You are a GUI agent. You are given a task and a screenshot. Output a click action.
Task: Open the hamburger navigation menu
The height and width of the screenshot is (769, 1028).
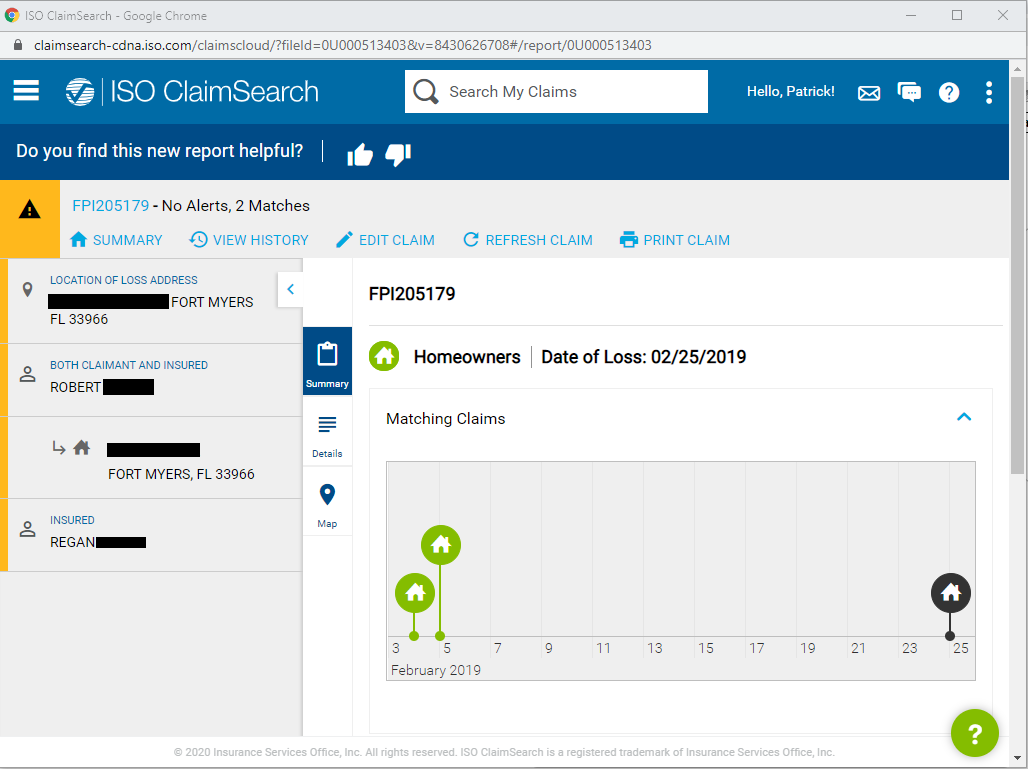click(26, 91)
